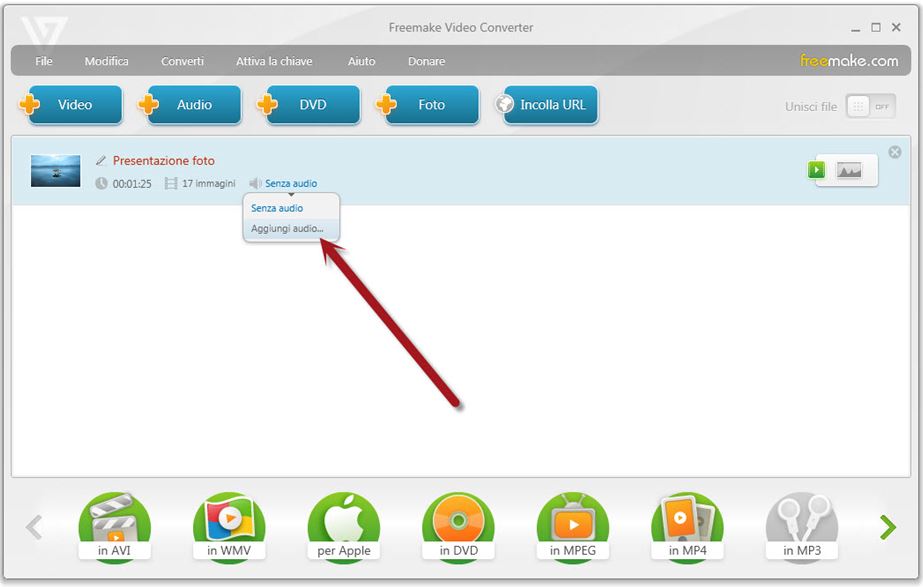
Task: Toggle the Unisci file switch
Action: click(871, 107)
